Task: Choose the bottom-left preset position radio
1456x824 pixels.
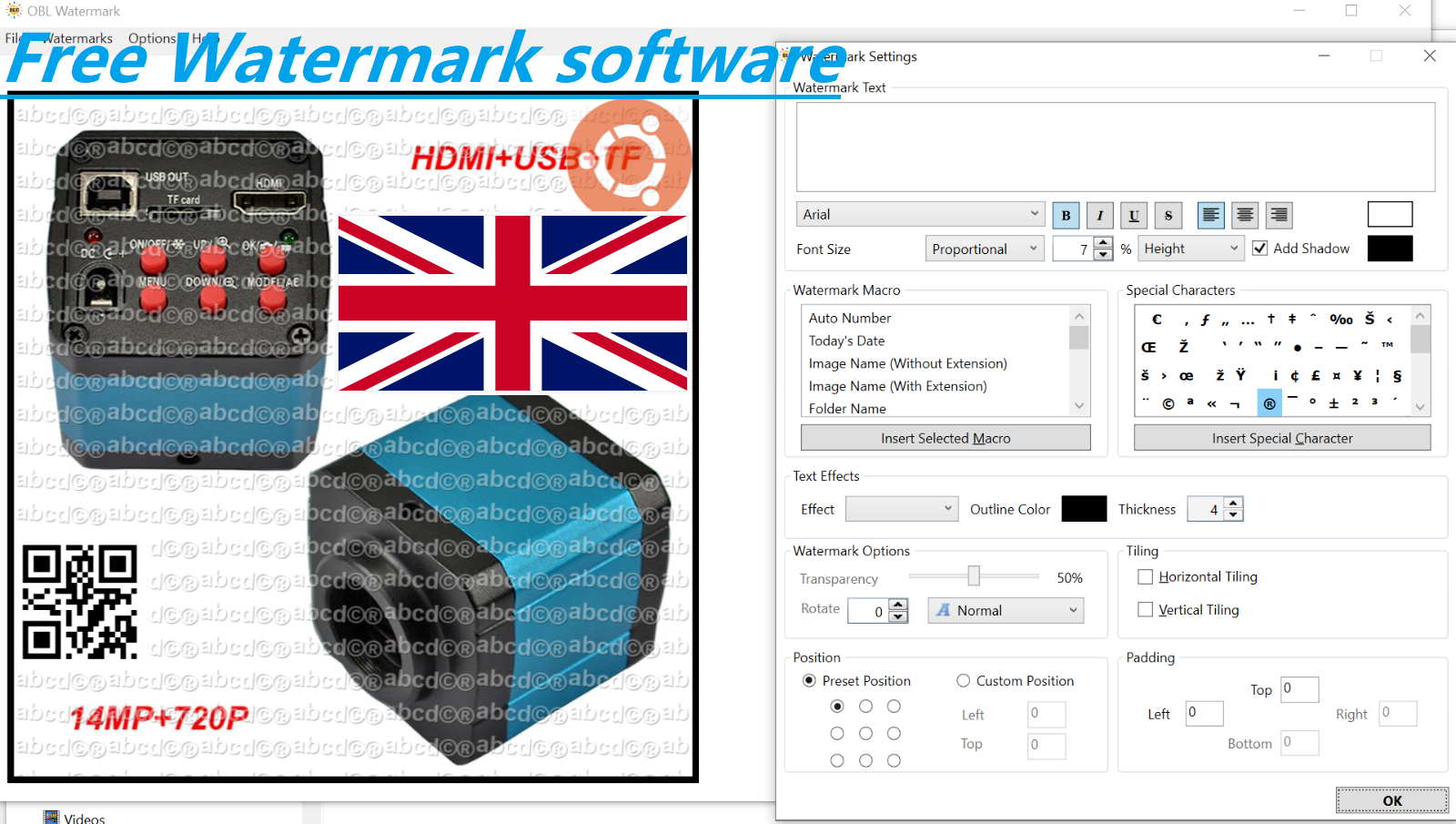Action: (x=837, y=761)
